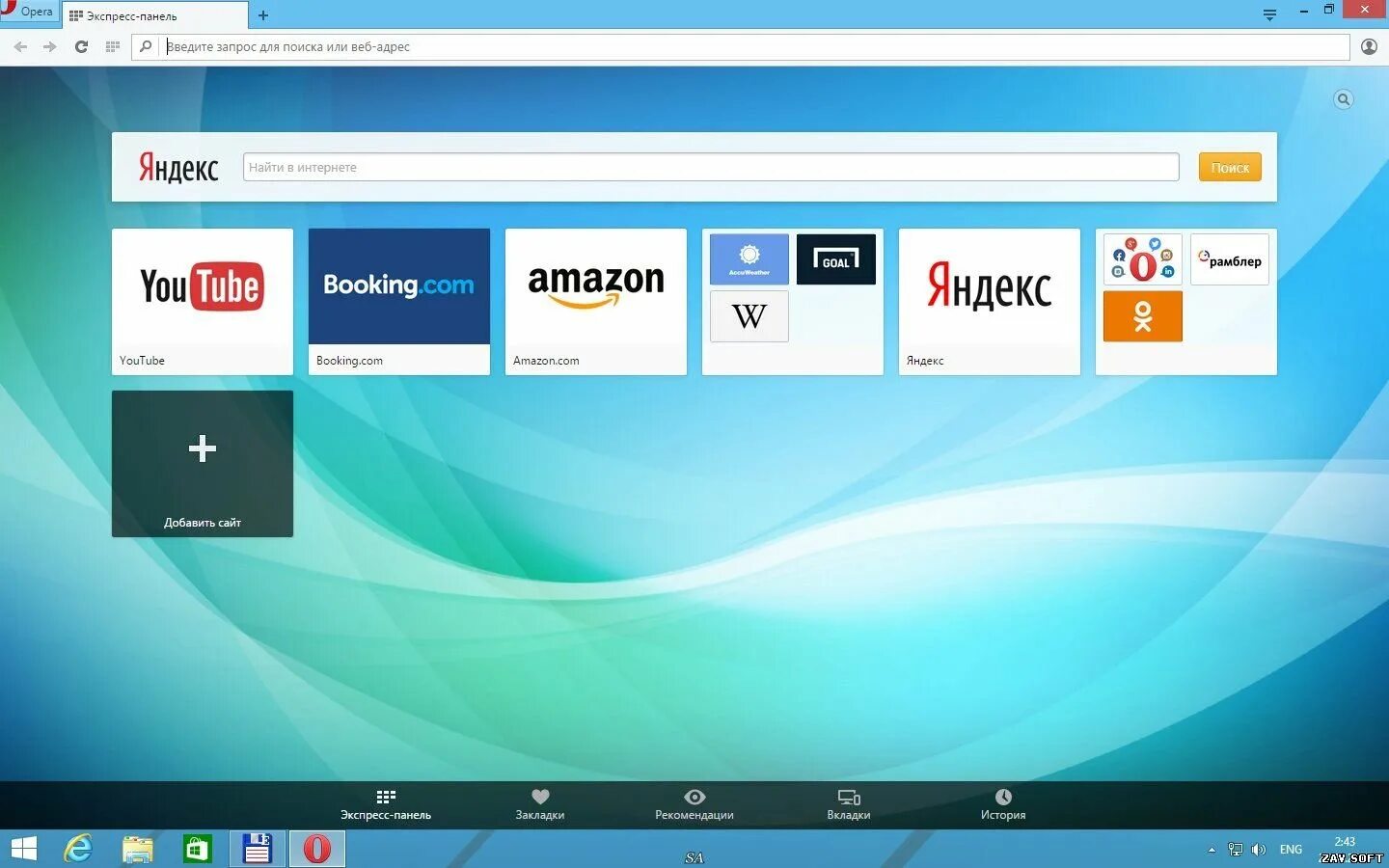
Task: Click Добавить сайт add tile
Action: point(203,464)
